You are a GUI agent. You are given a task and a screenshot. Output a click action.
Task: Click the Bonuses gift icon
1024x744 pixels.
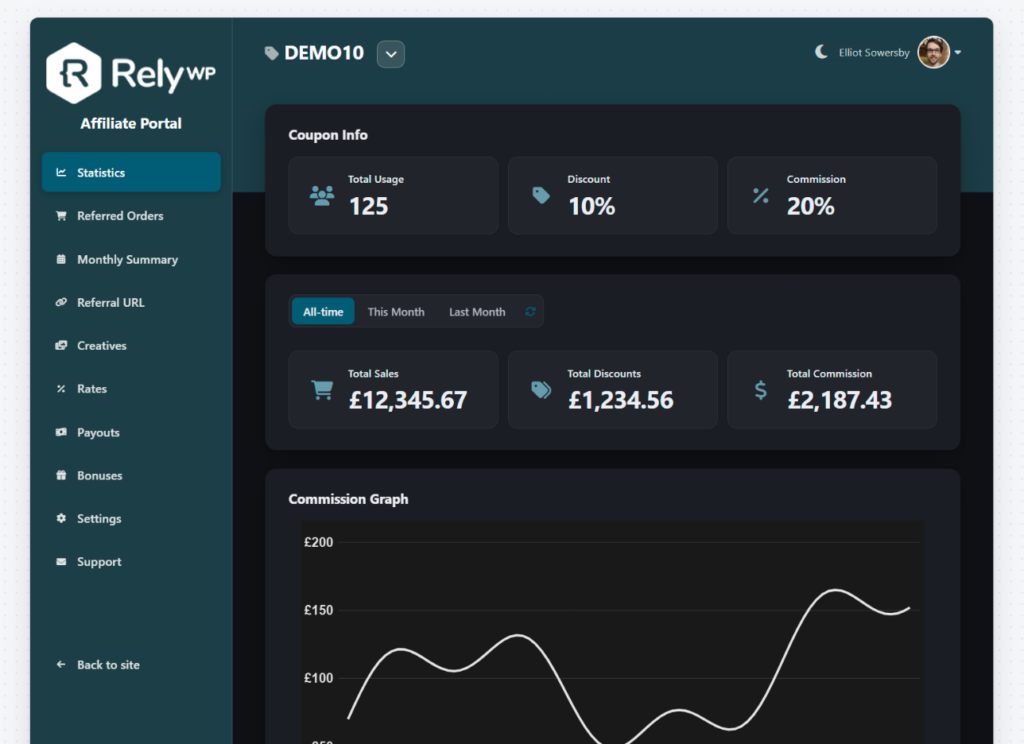[x=61, y=475]
